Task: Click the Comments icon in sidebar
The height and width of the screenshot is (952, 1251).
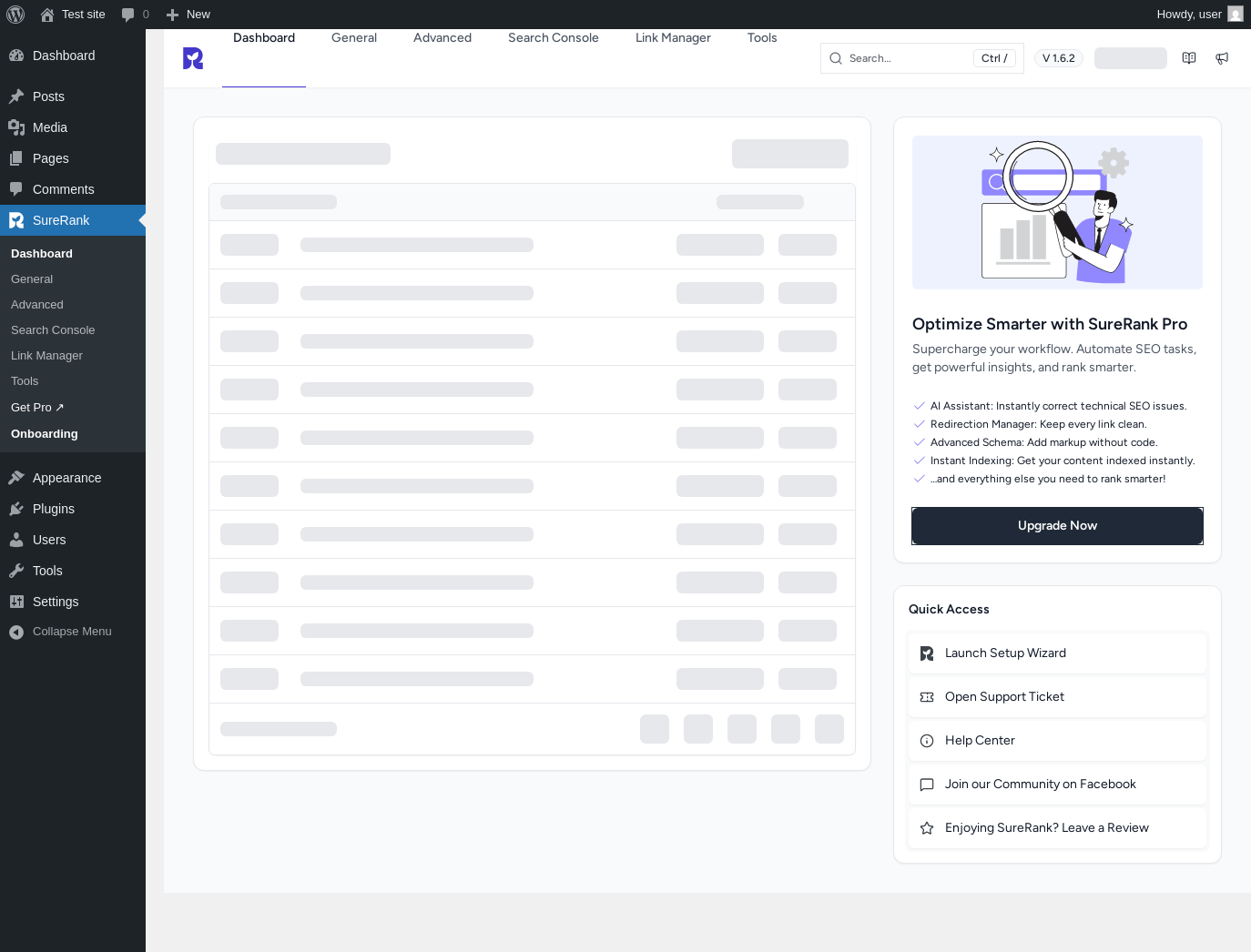Action: coord(16,189)
